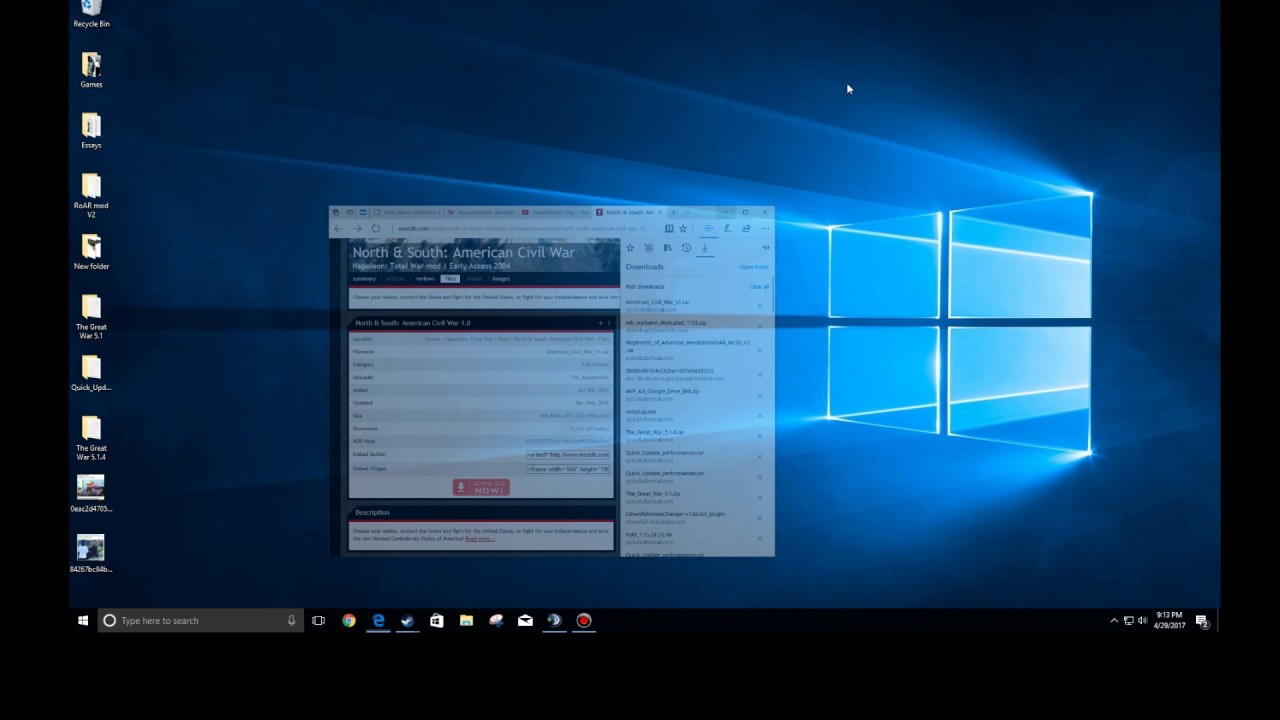Select The Great War 5.1.4 folder
Screen dimensions: 1280x720
[91, 438]
